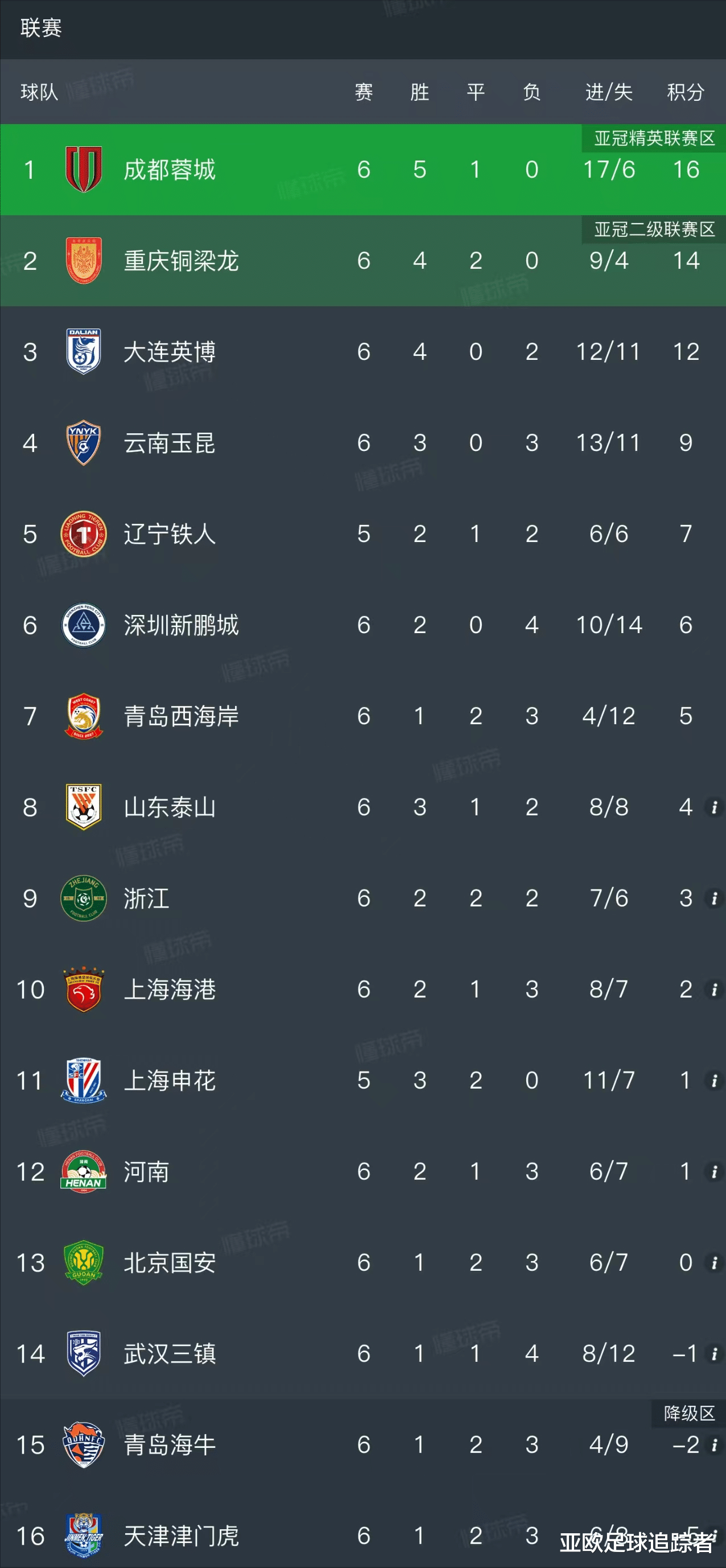Image resolution: width=726 pixels, height=1568 pixels.
Task: Show points deduction info for 浙江
Action: (714, 898)
